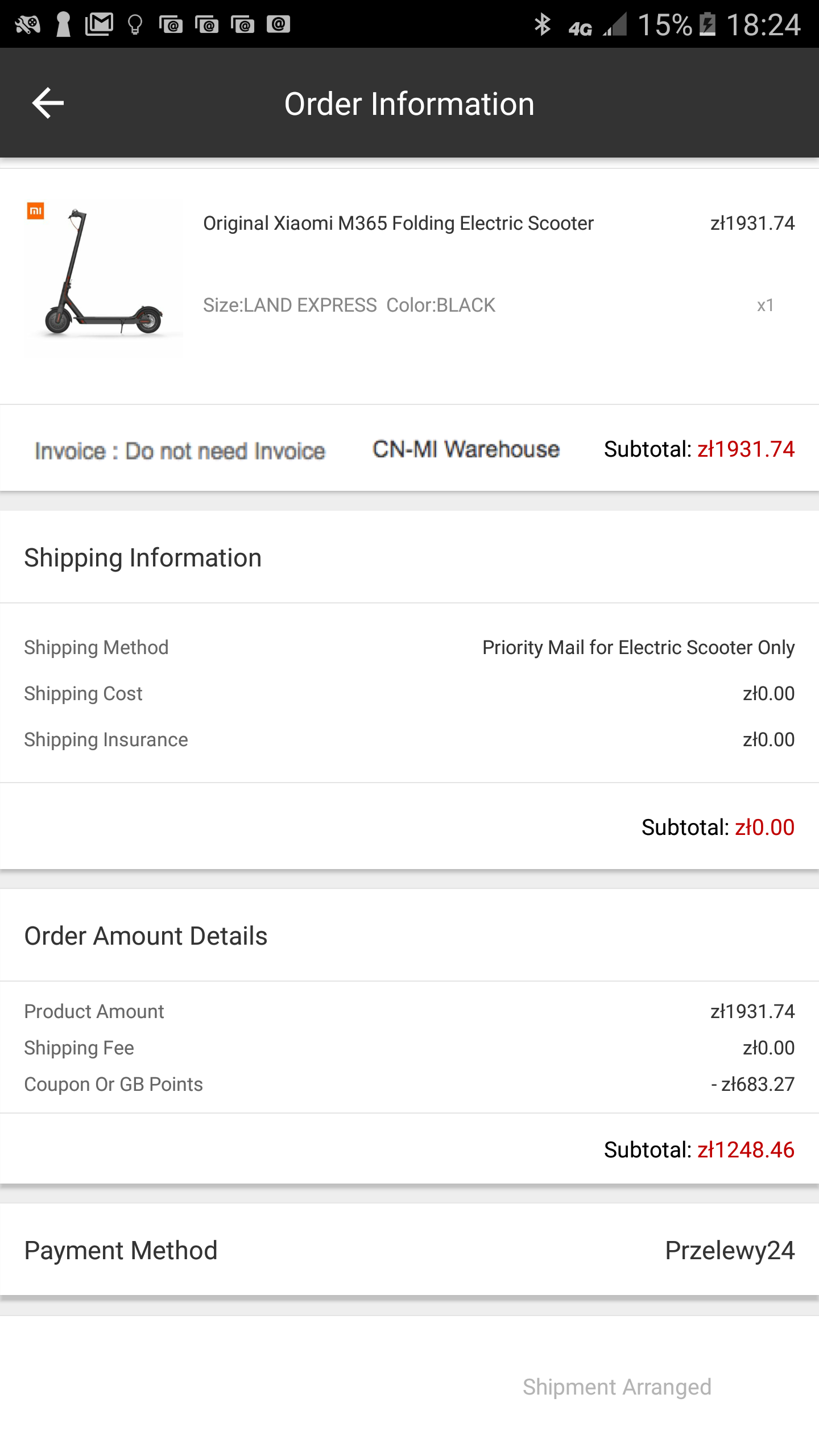Tap the CN-MI Warehouse label
The image size is (819, 1456).
[x=466, y=449]
